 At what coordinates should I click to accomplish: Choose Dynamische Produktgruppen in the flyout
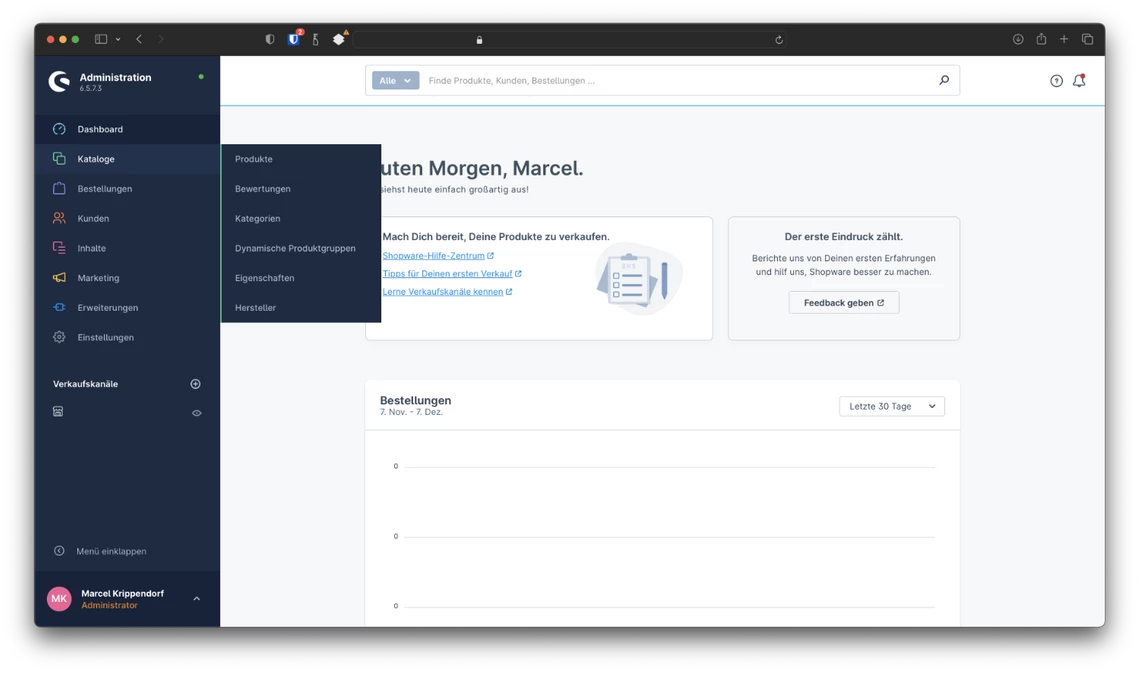click(x=295, y=248)
